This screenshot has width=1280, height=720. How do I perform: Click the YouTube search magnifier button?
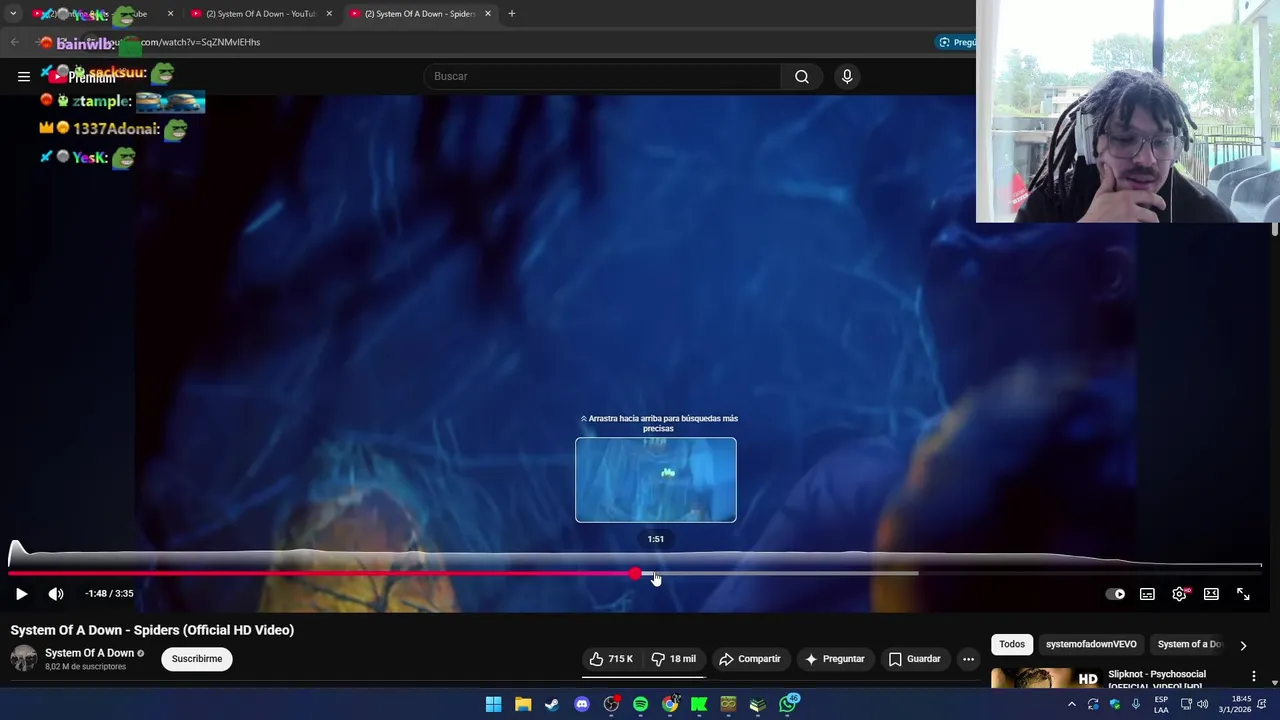pyautogui.click(x=802, y=76)
